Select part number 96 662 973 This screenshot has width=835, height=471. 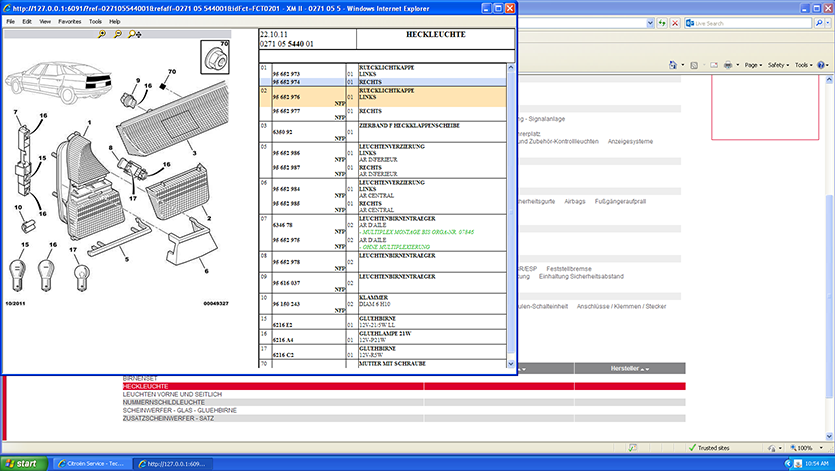pyautogui.click(x=286, y=74)
